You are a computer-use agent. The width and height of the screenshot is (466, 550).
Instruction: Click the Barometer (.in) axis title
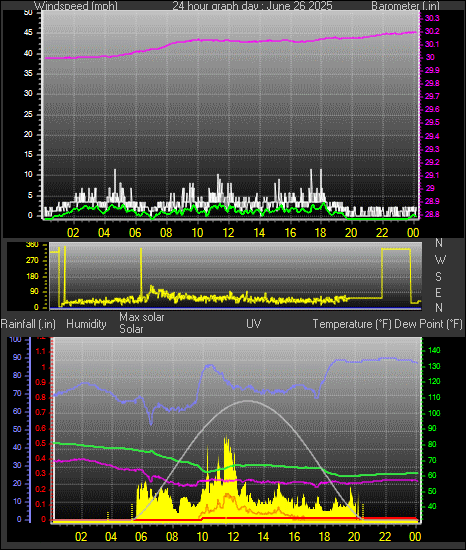405,6
